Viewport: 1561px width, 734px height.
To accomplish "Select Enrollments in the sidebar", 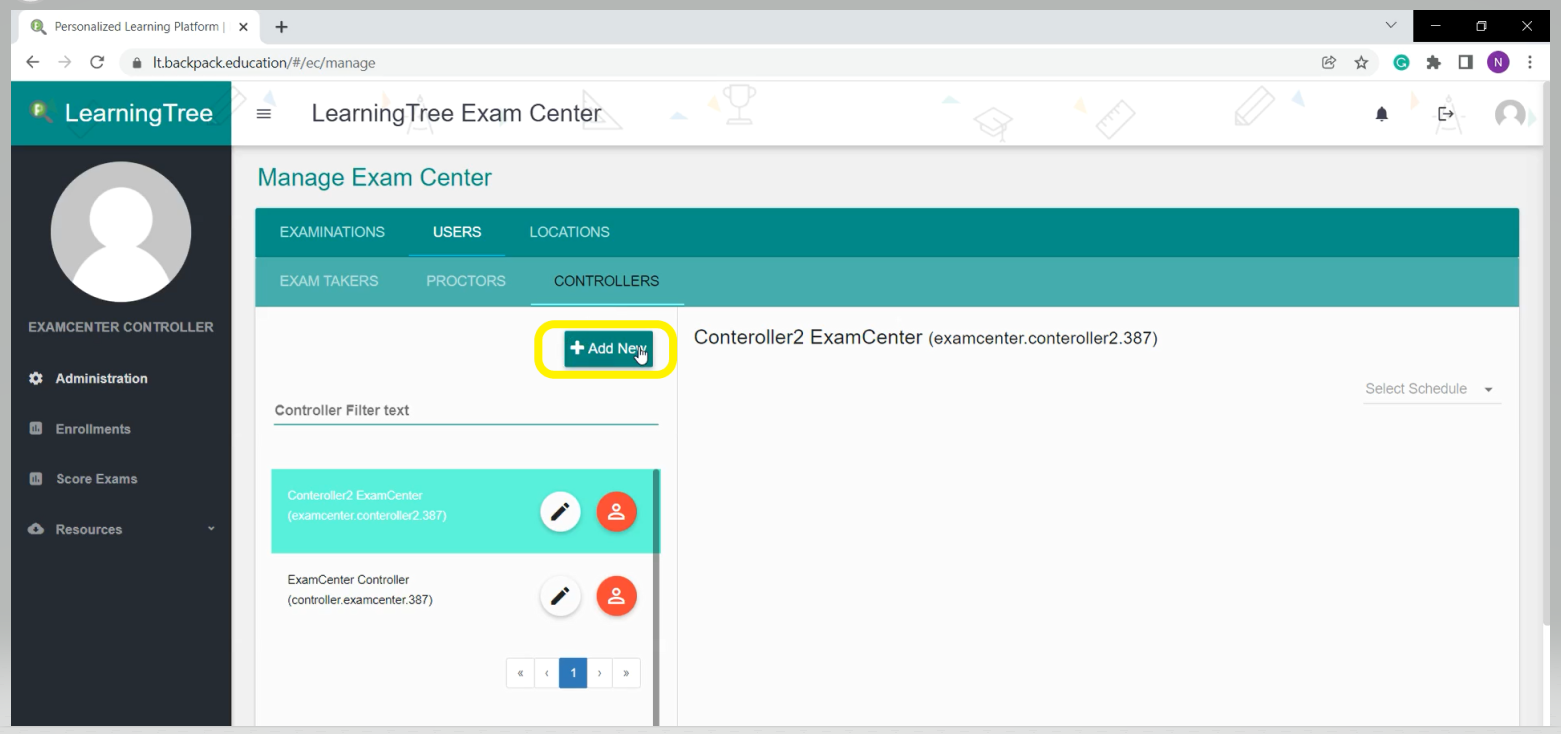I will click(93, 428).
